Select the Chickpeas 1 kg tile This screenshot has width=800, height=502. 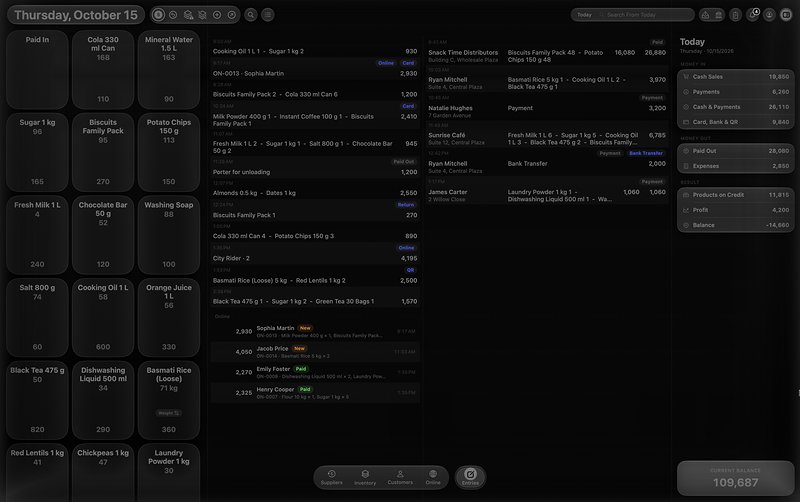tap(103, 472)
